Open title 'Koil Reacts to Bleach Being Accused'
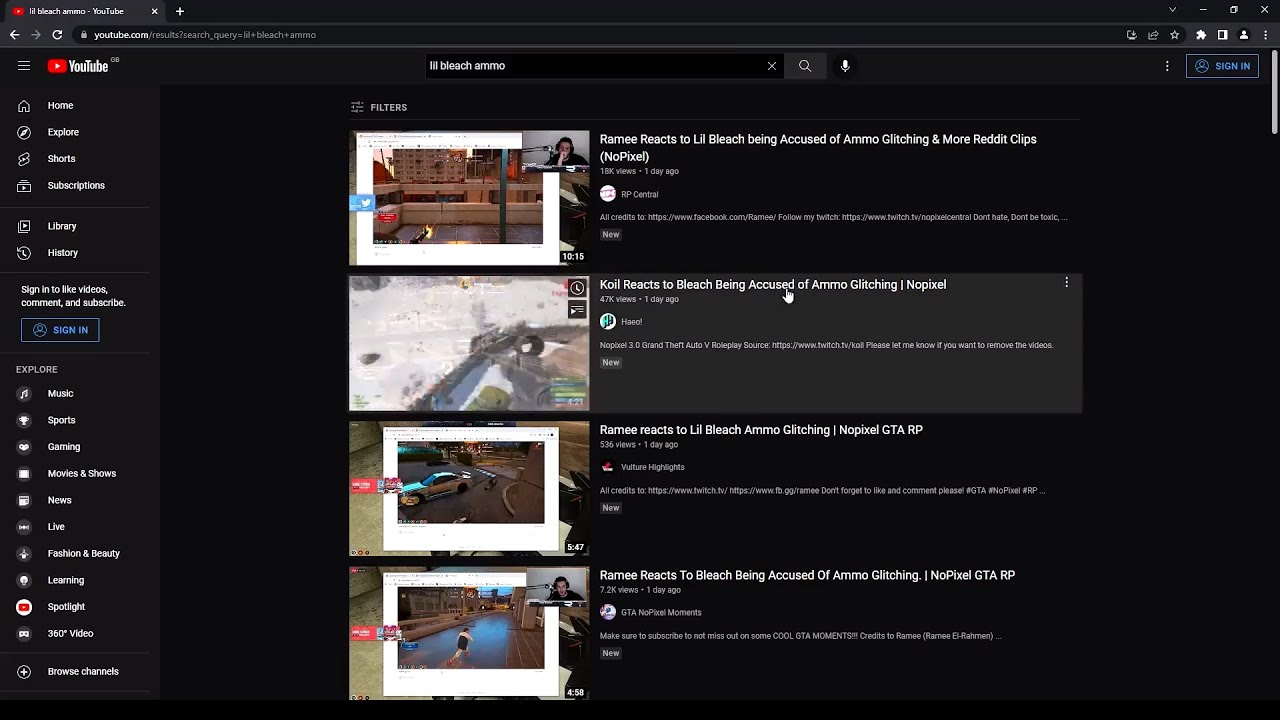 pos(773,285)
